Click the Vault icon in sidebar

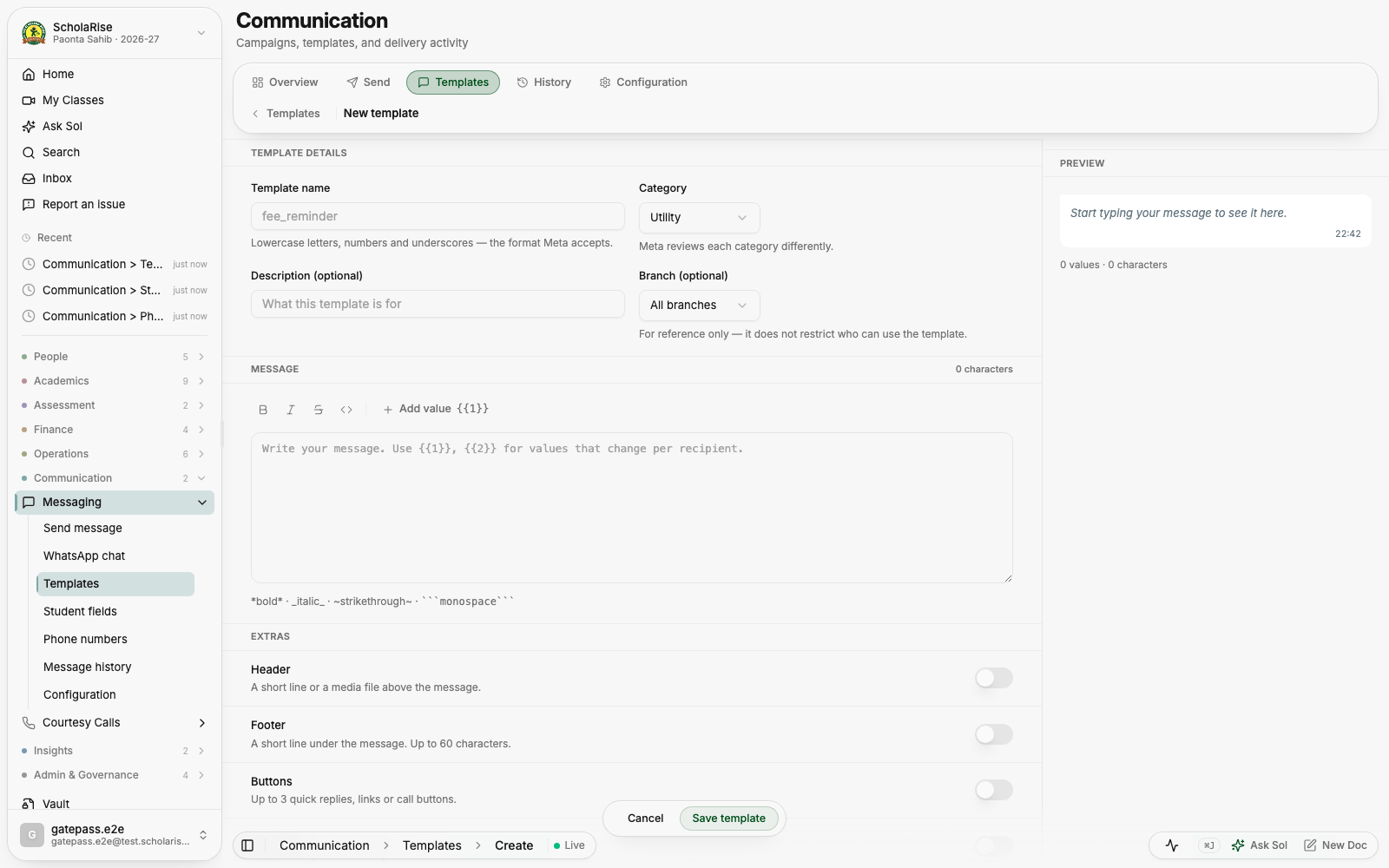[x=29, y=804]
